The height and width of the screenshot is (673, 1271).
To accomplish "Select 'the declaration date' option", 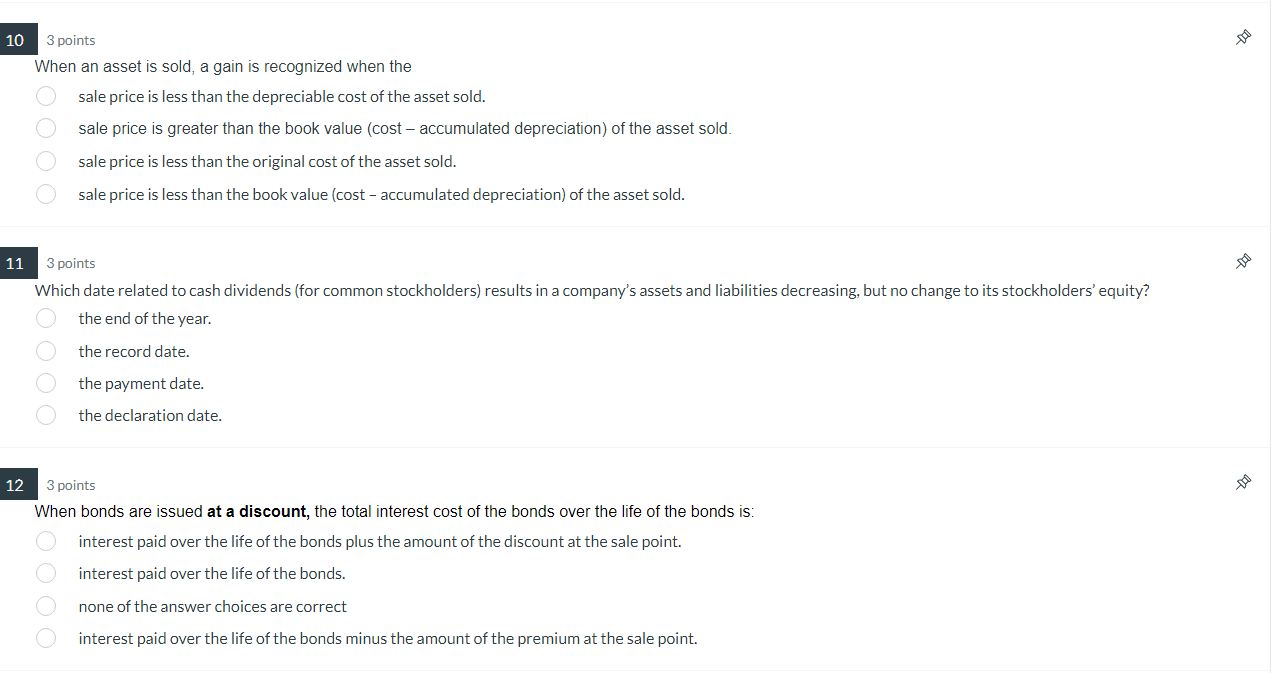I will tap(46, 415).
